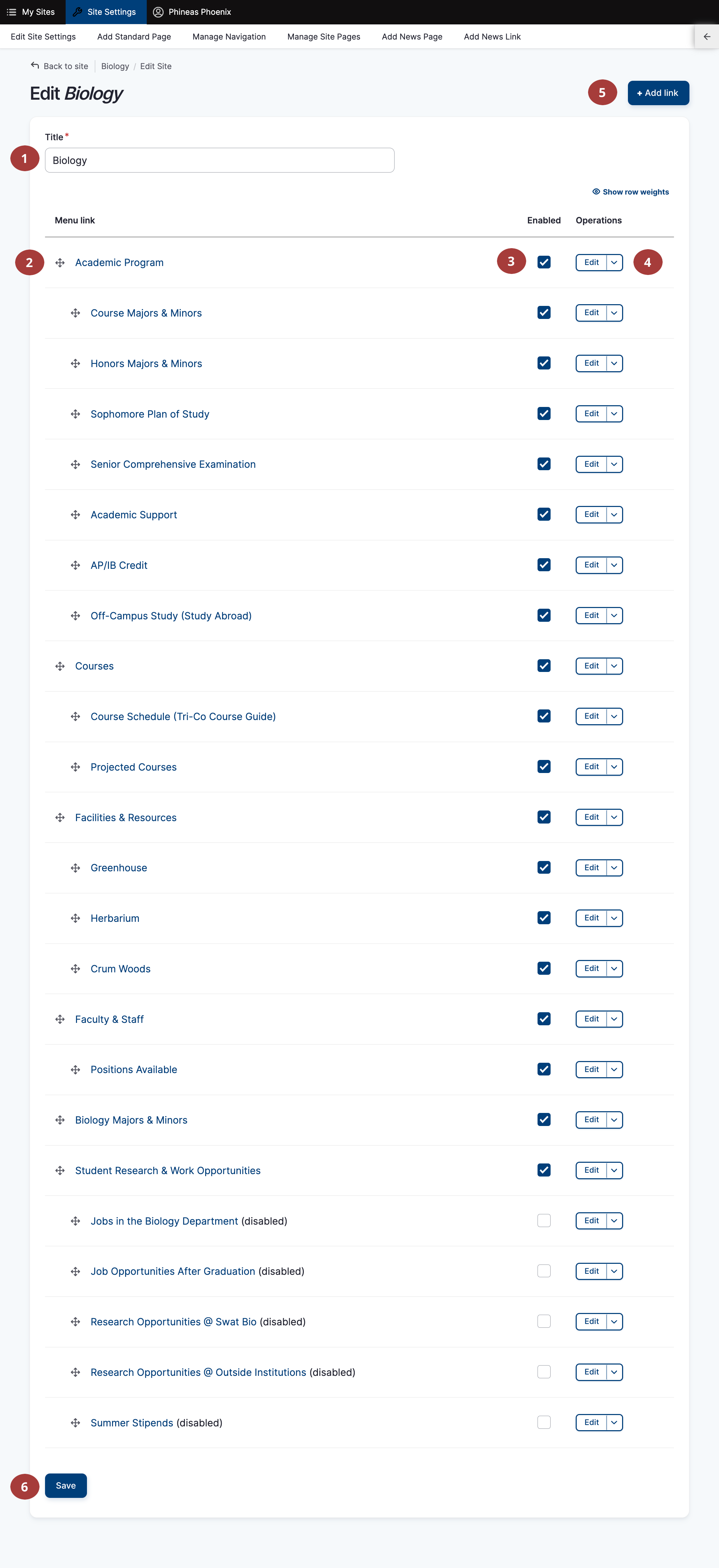Click the drag handle for Faculty & Staff
This screenshot has height=1568, width=719.
(x=60, y=1019)
